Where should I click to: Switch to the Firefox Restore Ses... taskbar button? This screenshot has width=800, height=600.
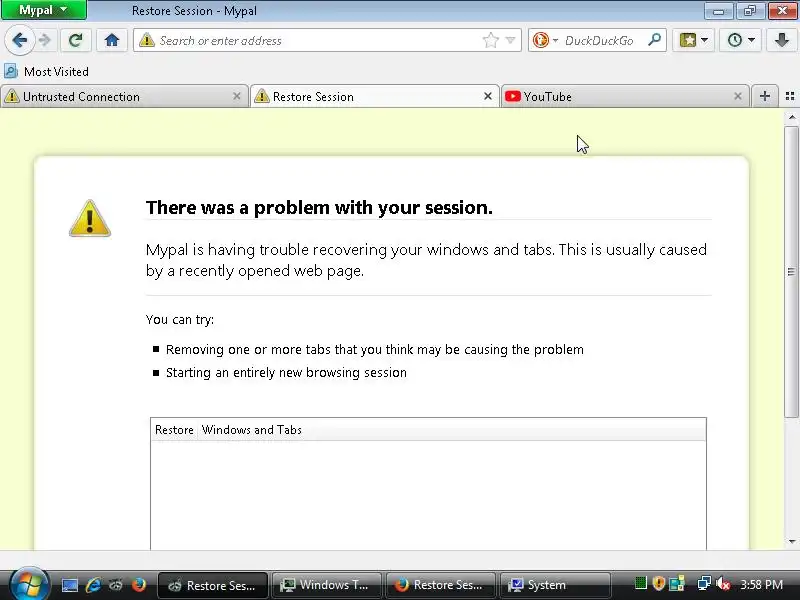(x=440, y=585)
